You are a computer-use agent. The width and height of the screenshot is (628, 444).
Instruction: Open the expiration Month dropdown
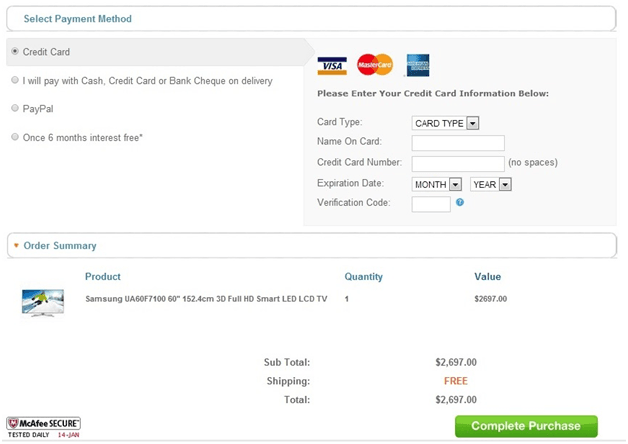pos(436,184)
